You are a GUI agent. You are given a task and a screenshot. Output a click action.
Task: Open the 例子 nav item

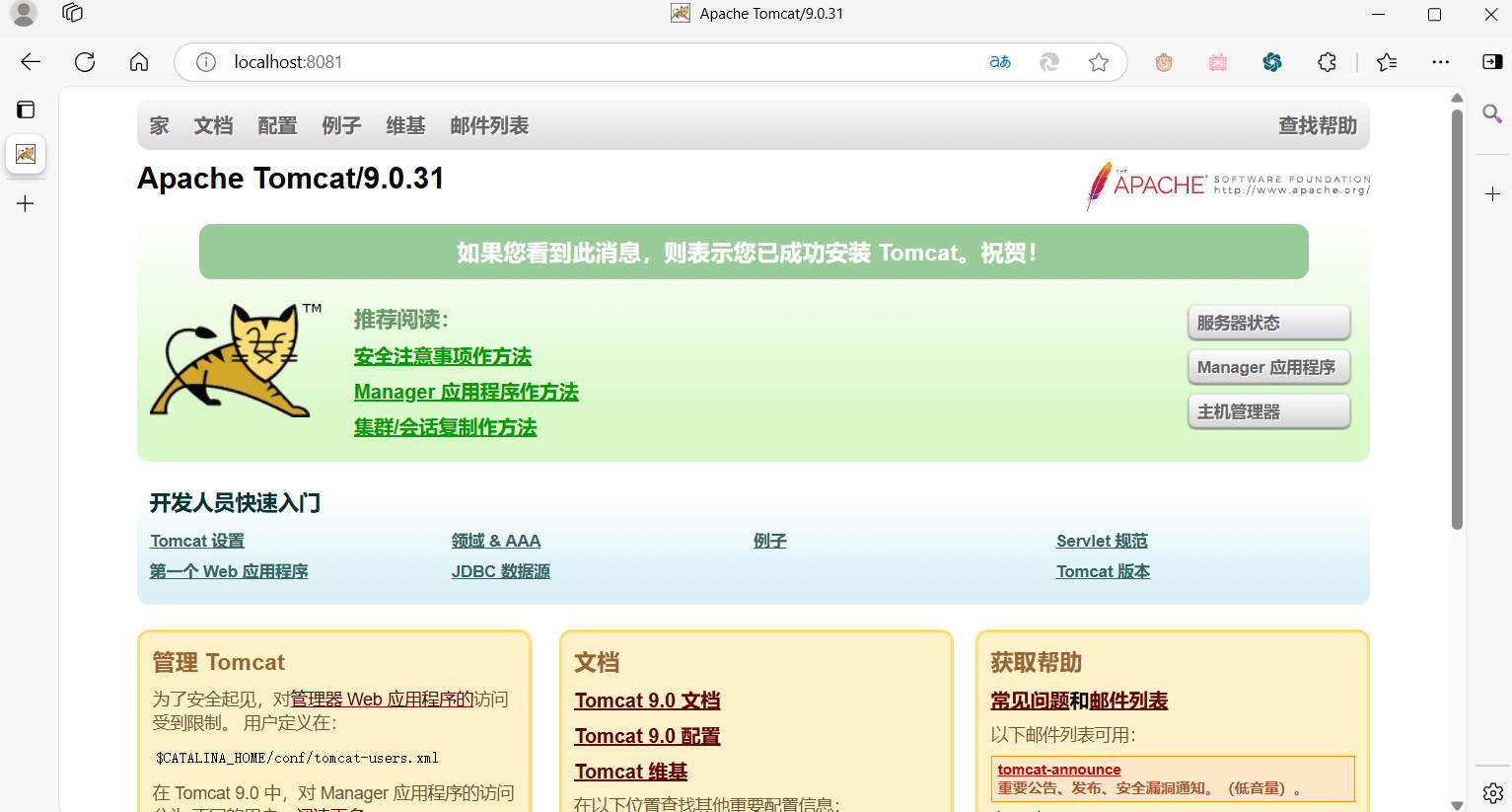click(341, 125)
